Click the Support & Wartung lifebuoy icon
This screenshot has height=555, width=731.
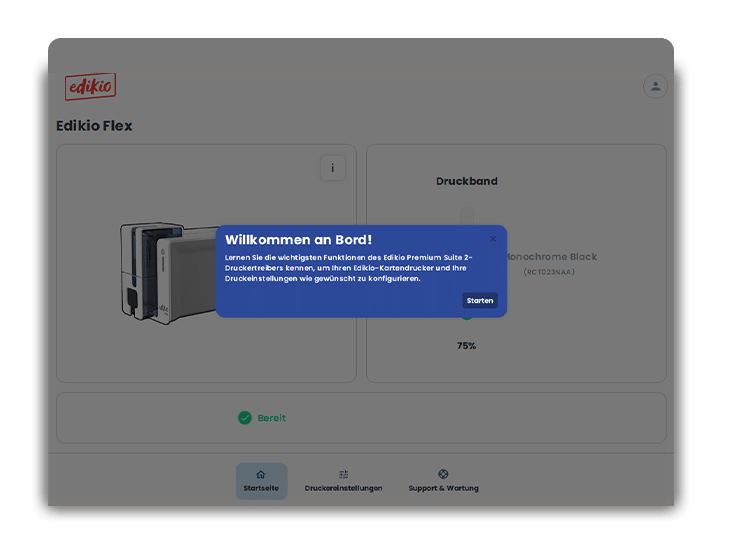[x=443, y=474]
